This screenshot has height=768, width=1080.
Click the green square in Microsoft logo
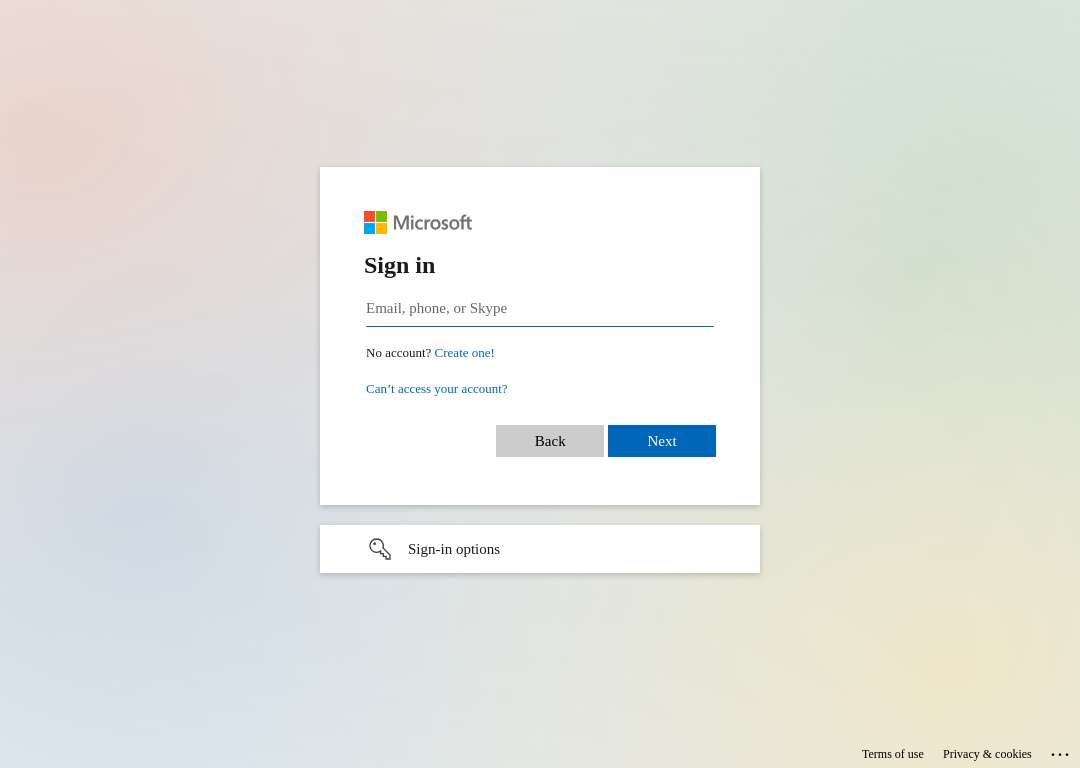point(382,216)
